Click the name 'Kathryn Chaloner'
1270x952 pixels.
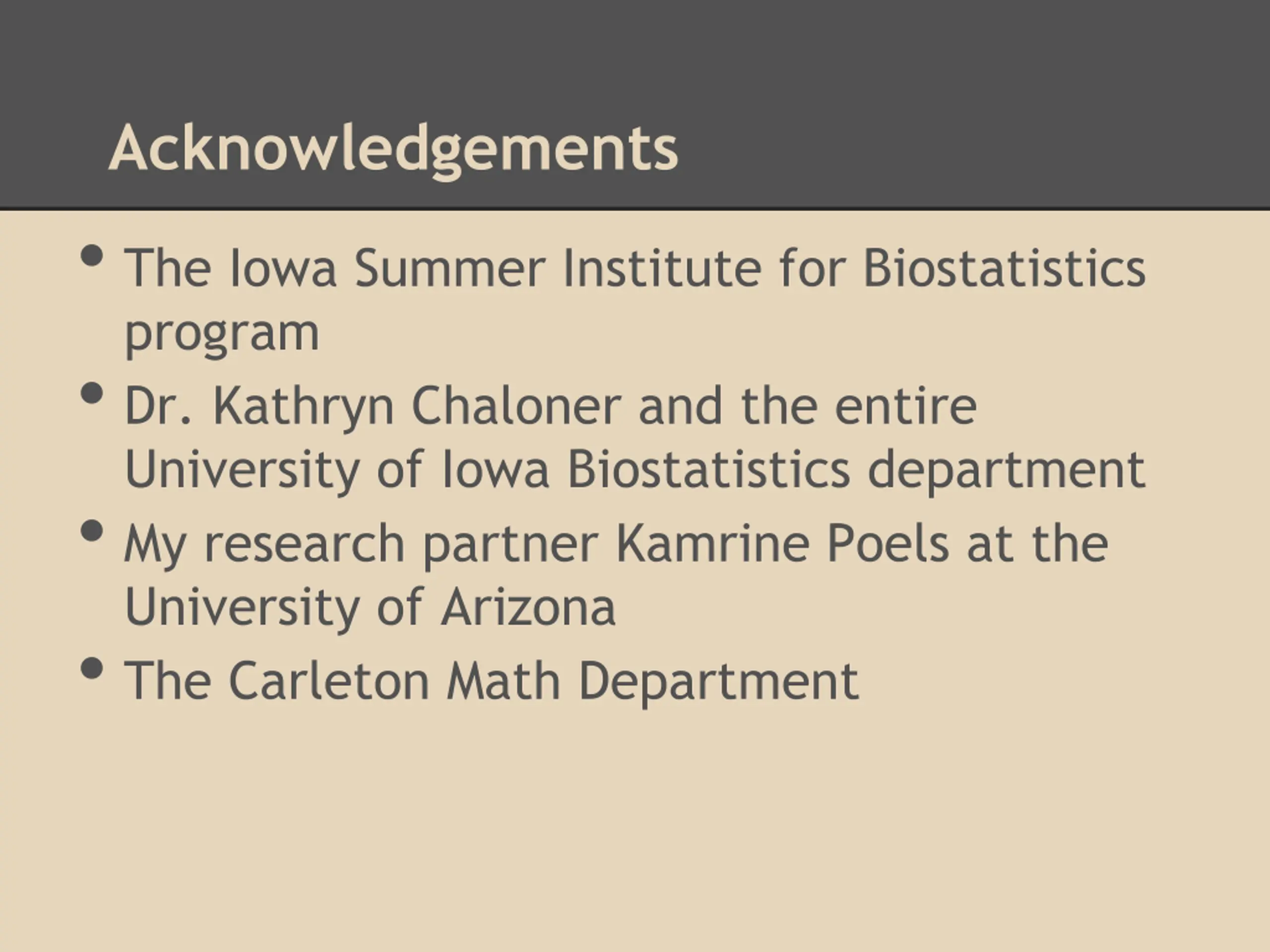[x=417, y=406]
